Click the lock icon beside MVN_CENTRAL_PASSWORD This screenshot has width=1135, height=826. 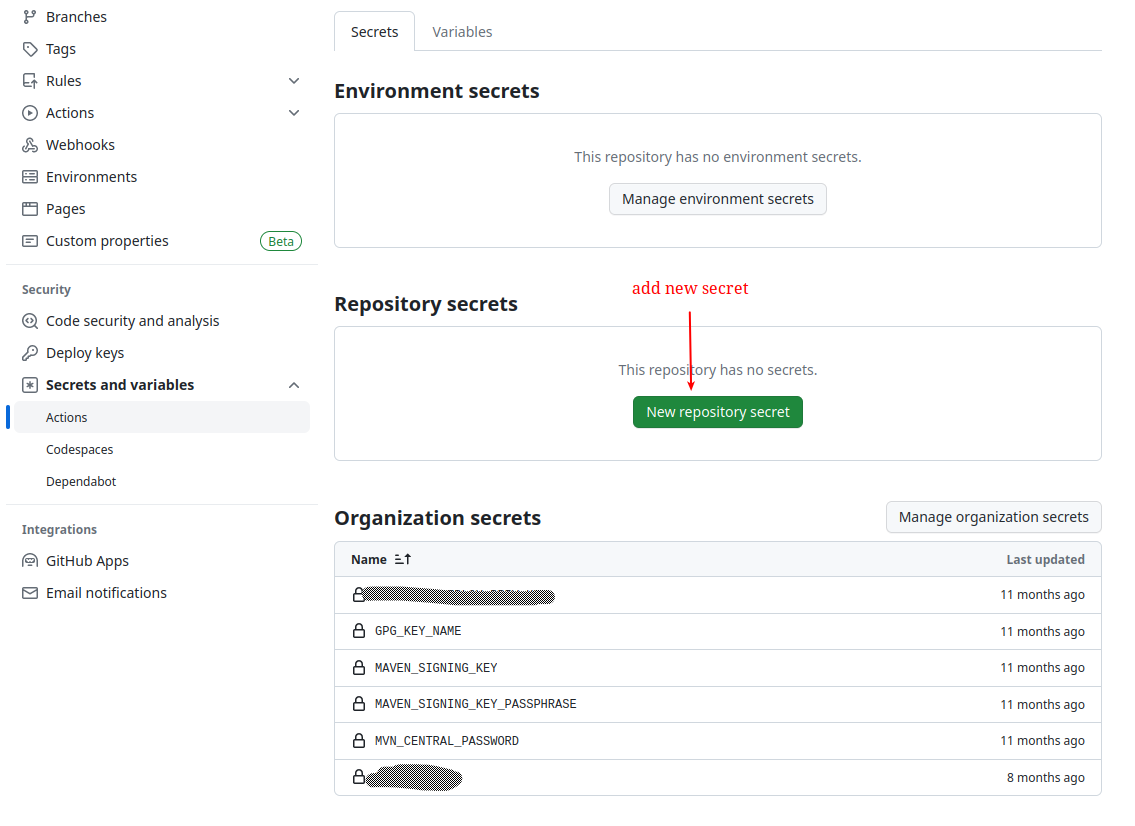[359, 741]
